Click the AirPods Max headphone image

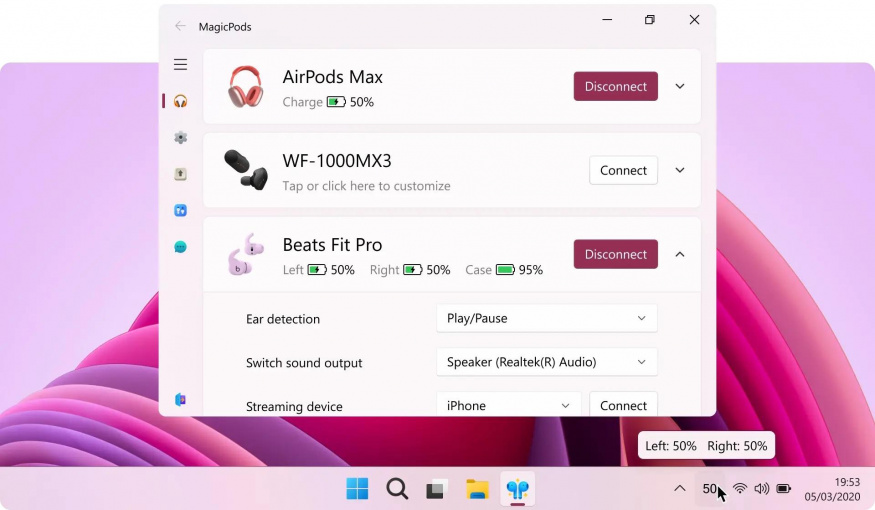point(245,86)
